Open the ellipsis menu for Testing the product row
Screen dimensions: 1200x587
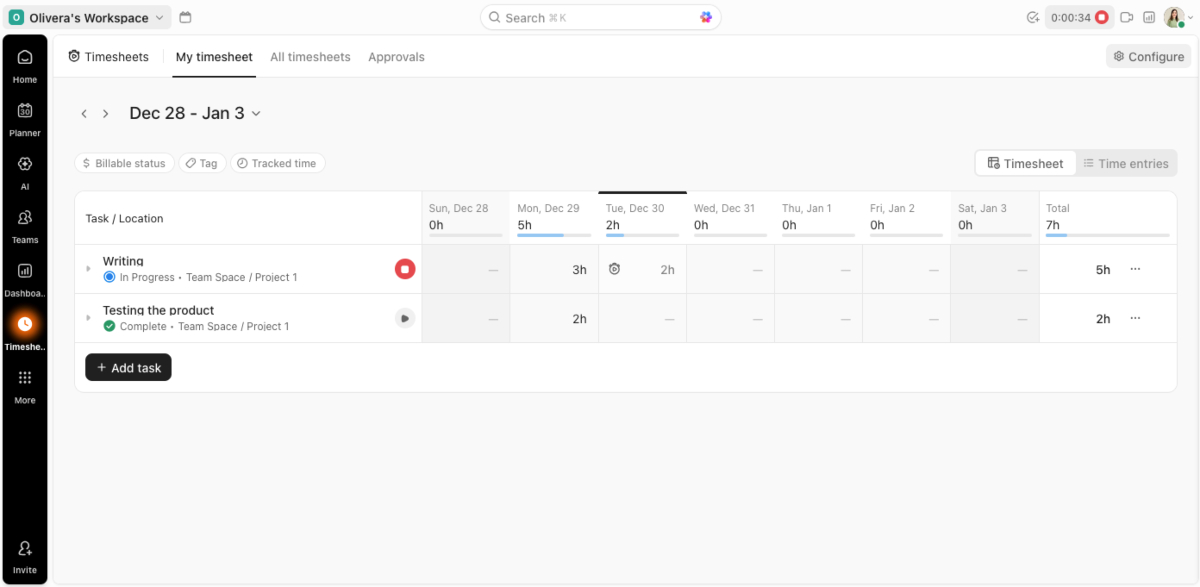click(x=1135, y=318)
